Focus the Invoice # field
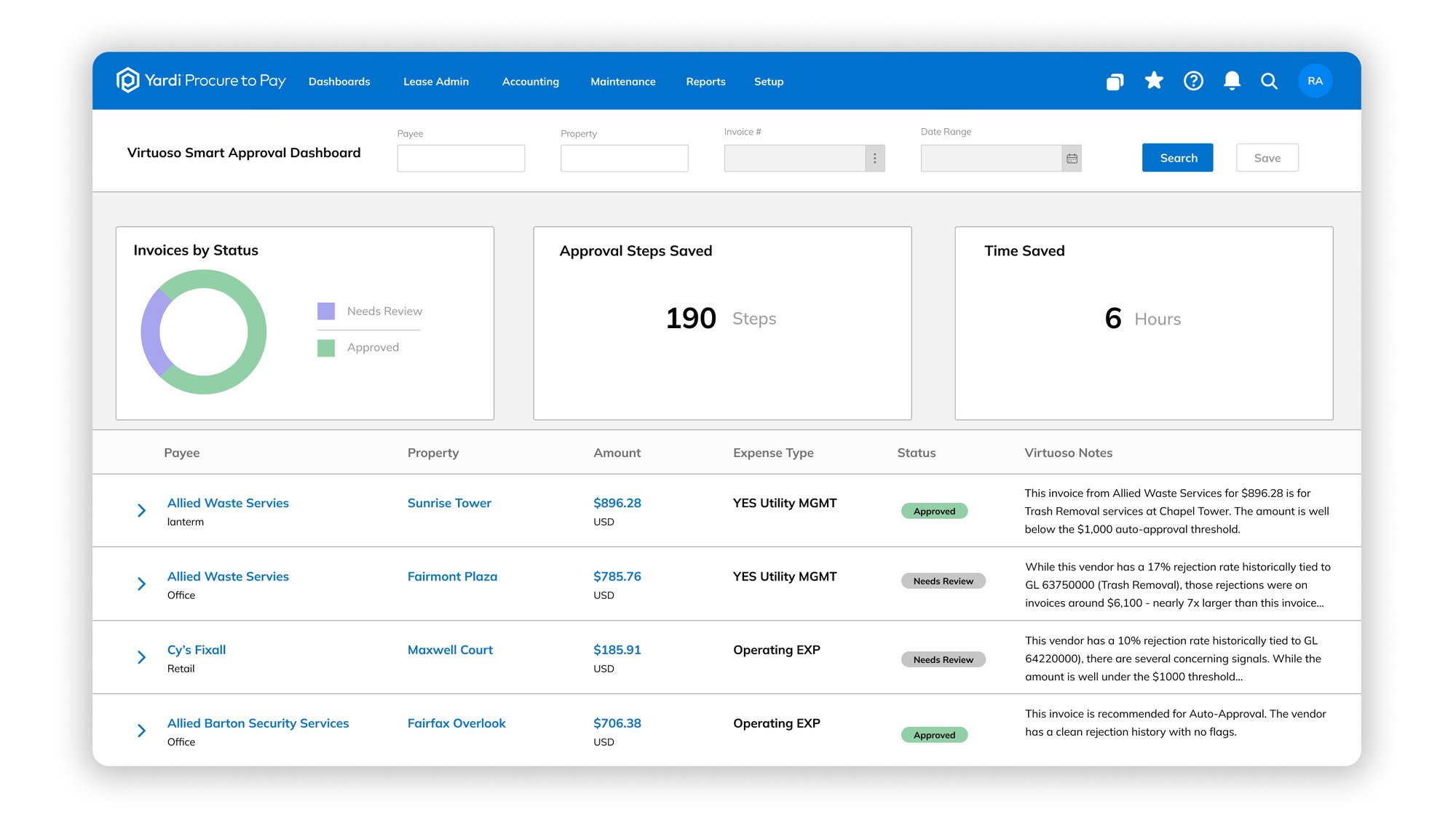The width and height of the screenshot is (1456, 818). coord(795,159)
